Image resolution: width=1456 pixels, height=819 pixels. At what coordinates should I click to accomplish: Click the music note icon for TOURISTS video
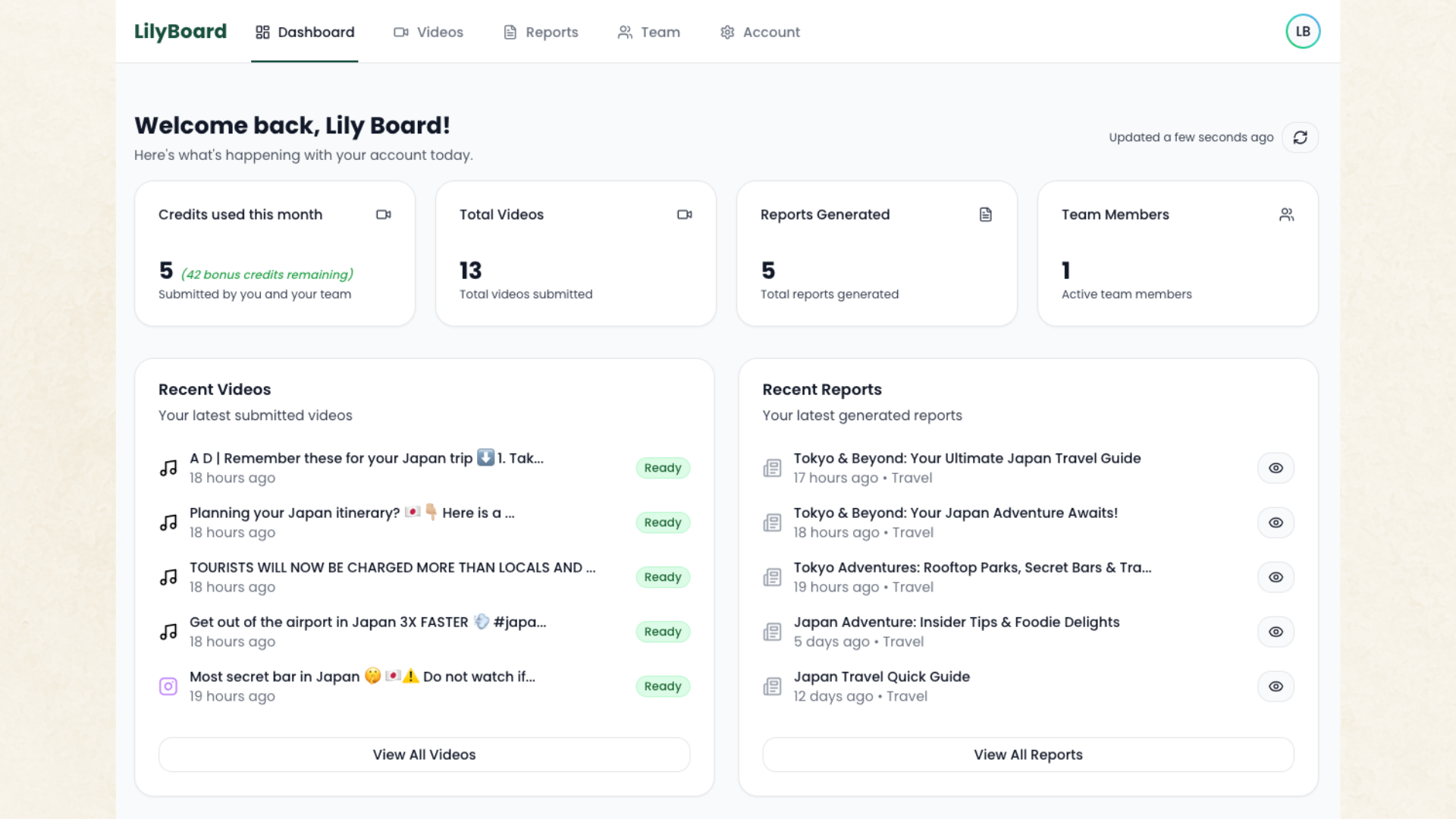pyautogui.click(x=168, y=577)
